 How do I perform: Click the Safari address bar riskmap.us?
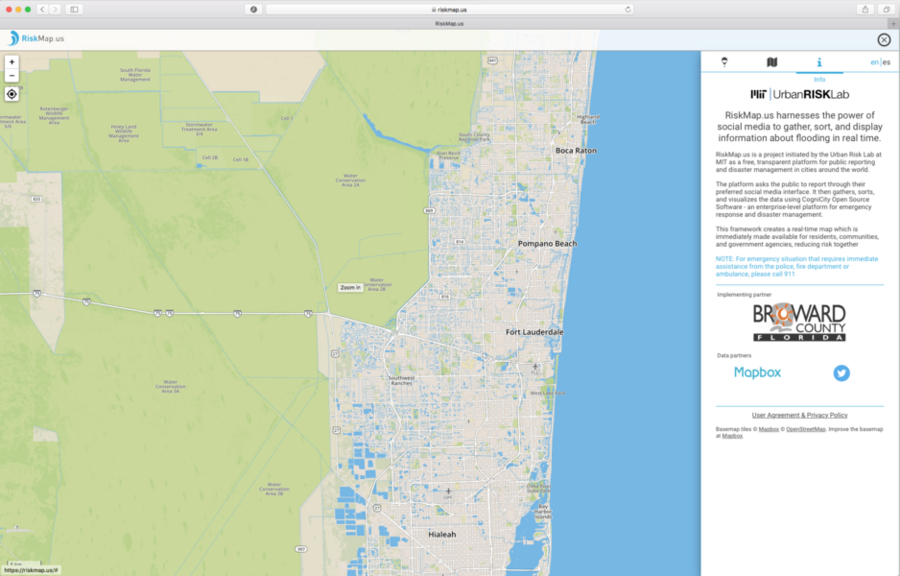click(x=449, y=9)
